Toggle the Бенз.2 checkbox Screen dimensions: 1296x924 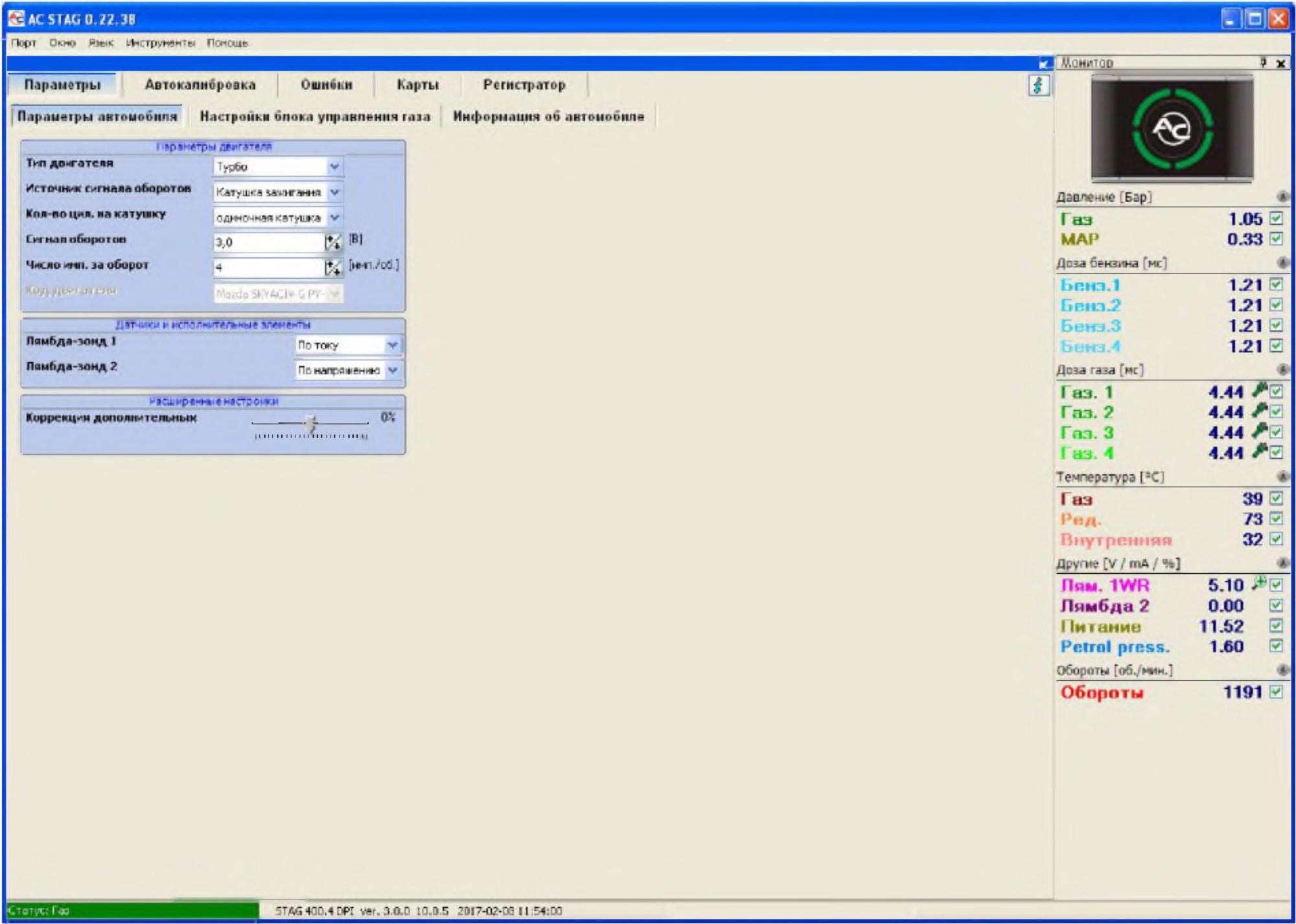click(1277, 305)
